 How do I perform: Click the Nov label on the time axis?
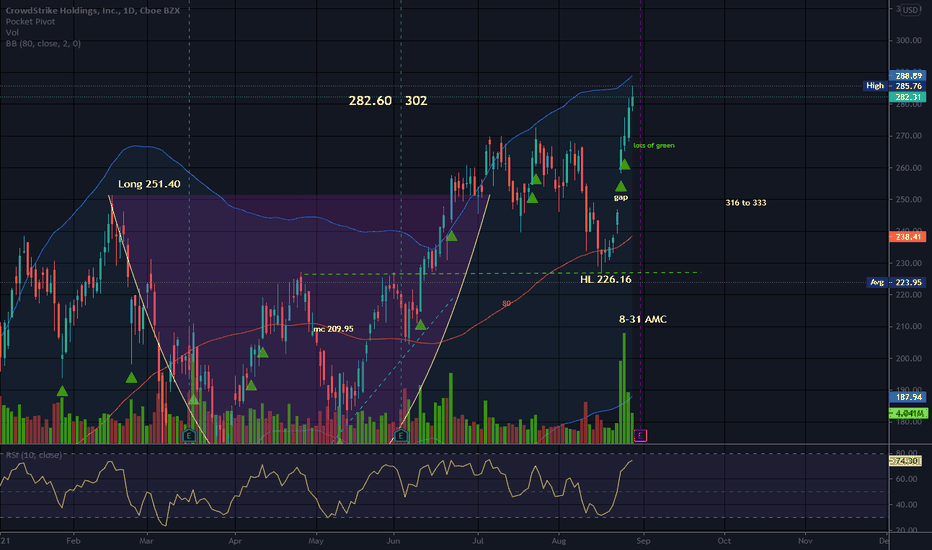click(x=805, y=540)
